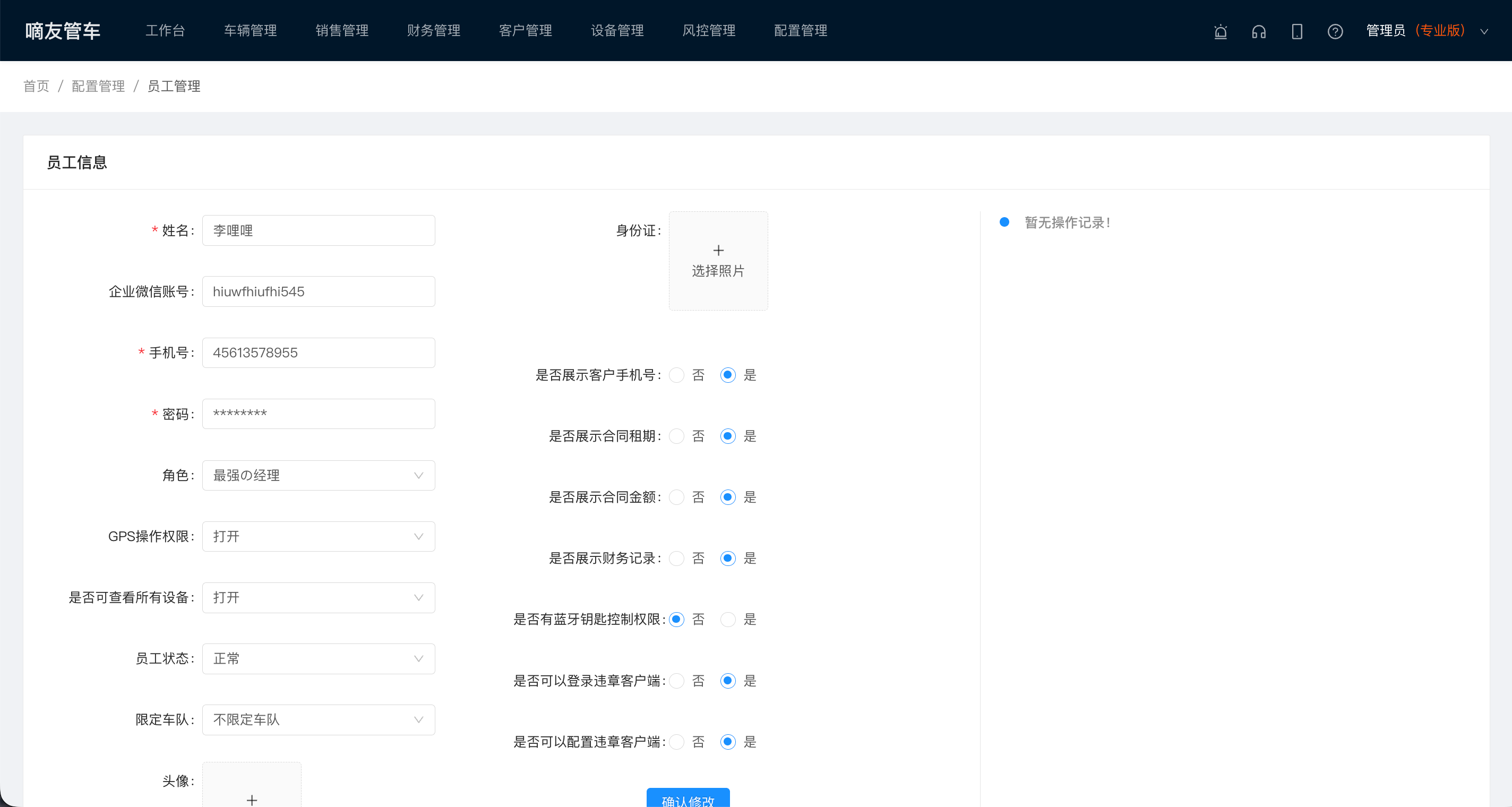
Task: Click the 员工信息 section heading
Action: [x=76, y=162]
